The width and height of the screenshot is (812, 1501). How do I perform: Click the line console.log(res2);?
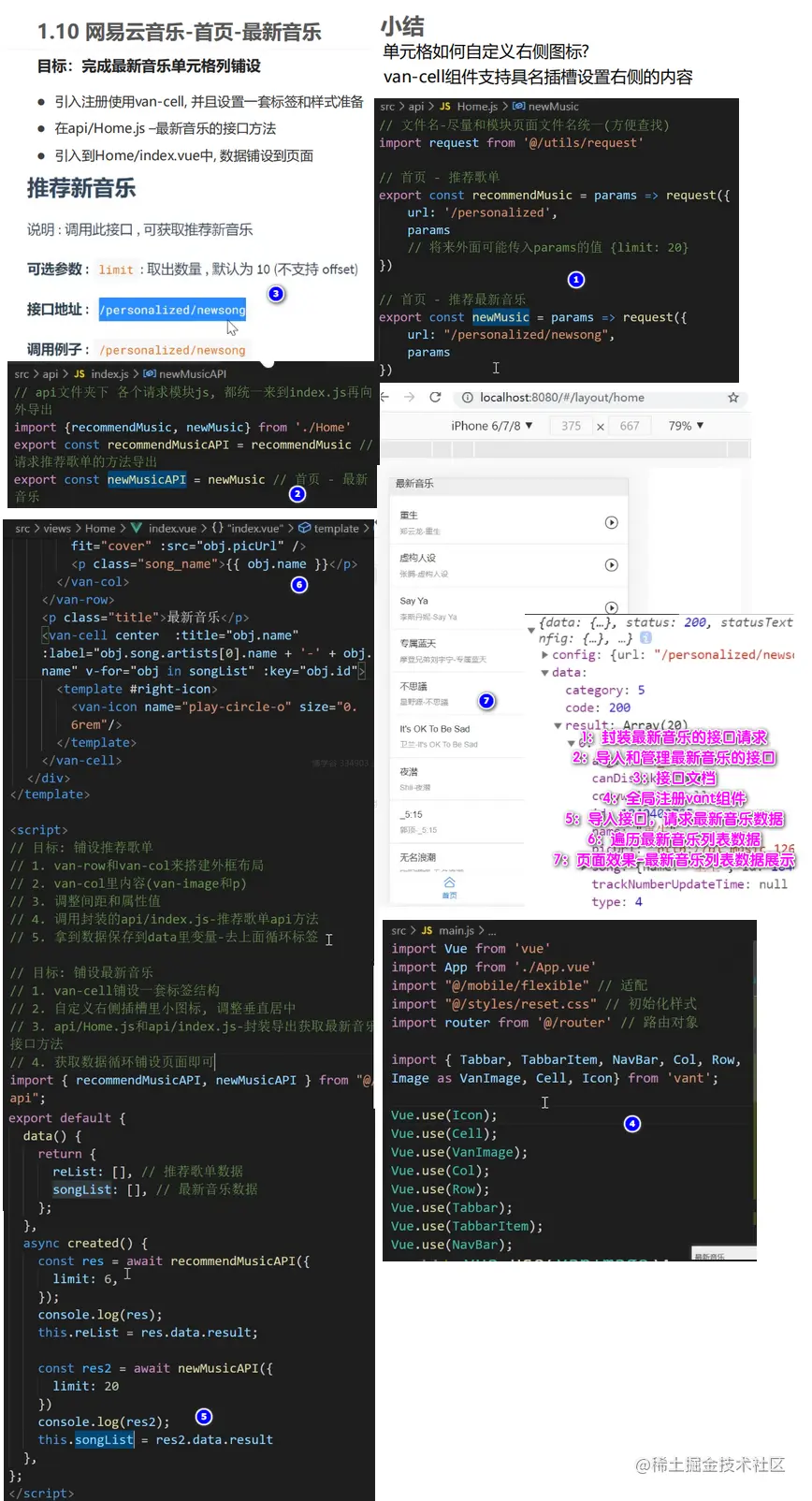(104, 1422)
